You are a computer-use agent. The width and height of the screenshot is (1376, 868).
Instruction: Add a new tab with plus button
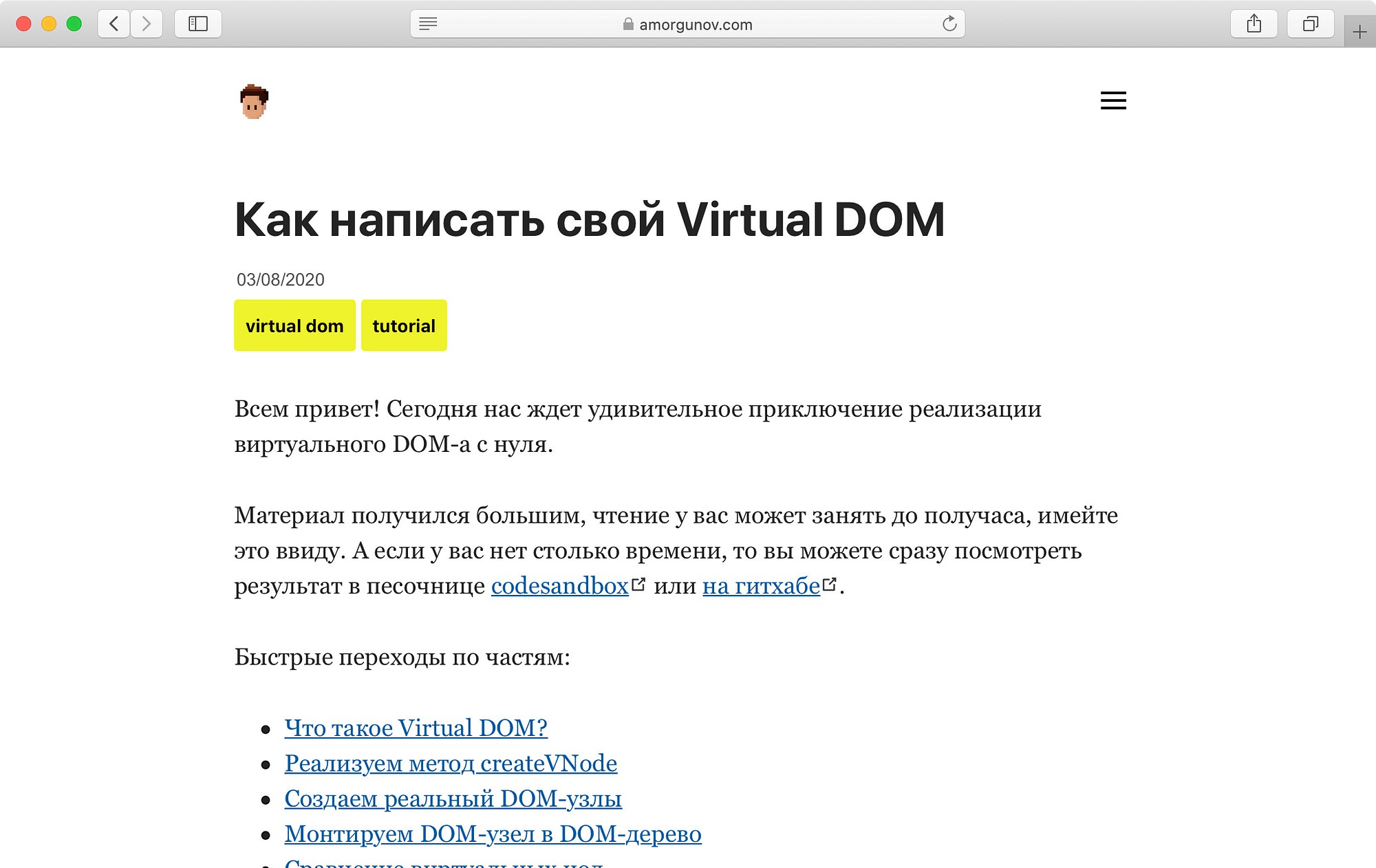pyautogui.click(x=1359, y=32)
